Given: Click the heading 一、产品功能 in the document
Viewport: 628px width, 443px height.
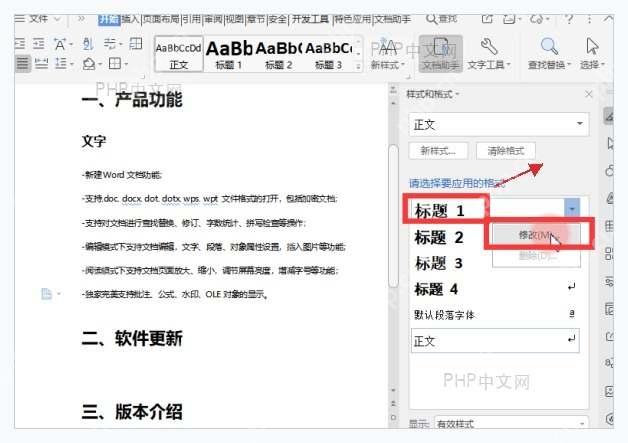Looking at the screenshot, I should (132, 99).
